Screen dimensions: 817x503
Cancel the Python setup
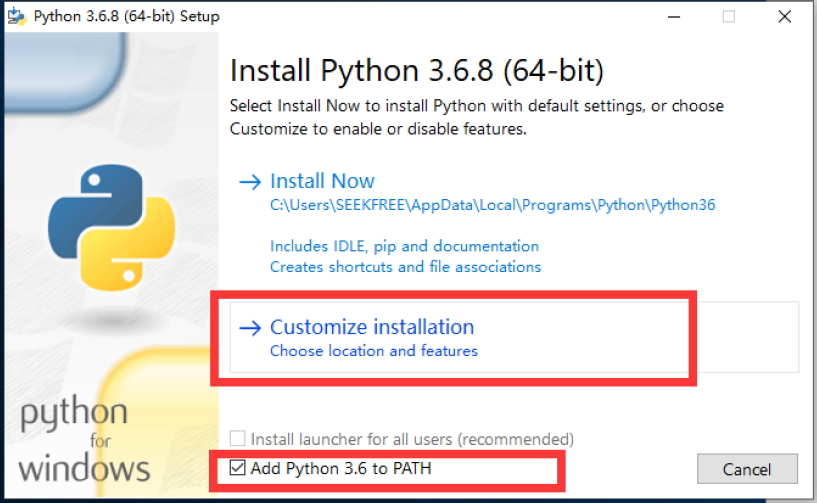pos(747,469)
